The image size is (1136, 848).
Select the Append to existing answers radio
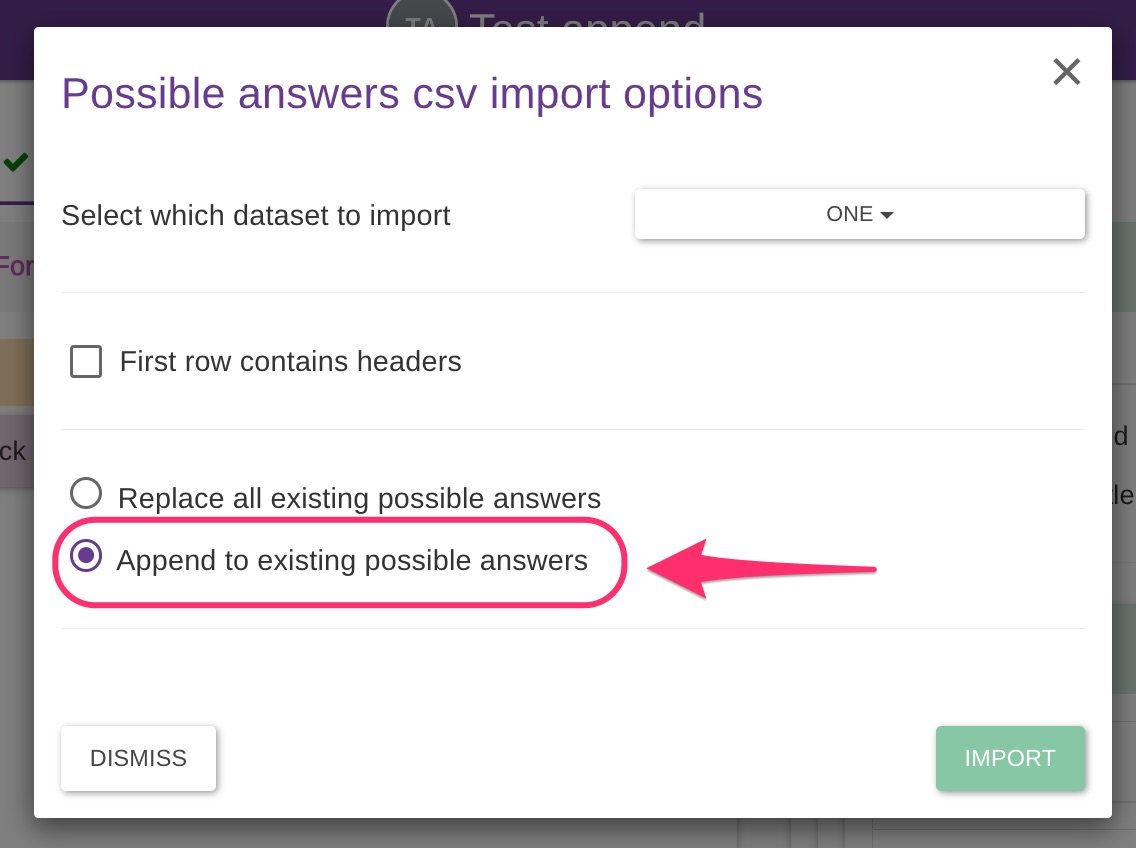86,557
